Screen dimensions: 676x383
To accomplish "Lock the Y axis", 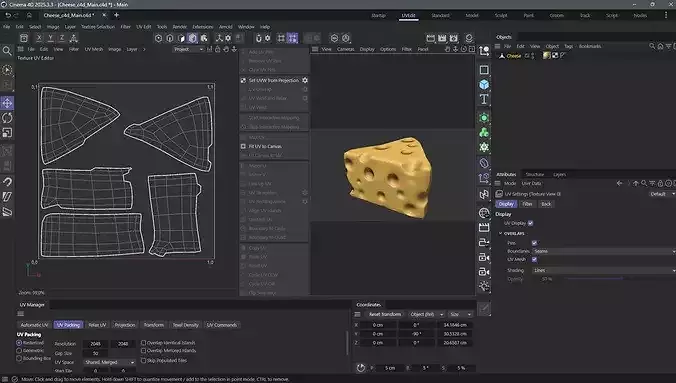I will pos(50,38).
